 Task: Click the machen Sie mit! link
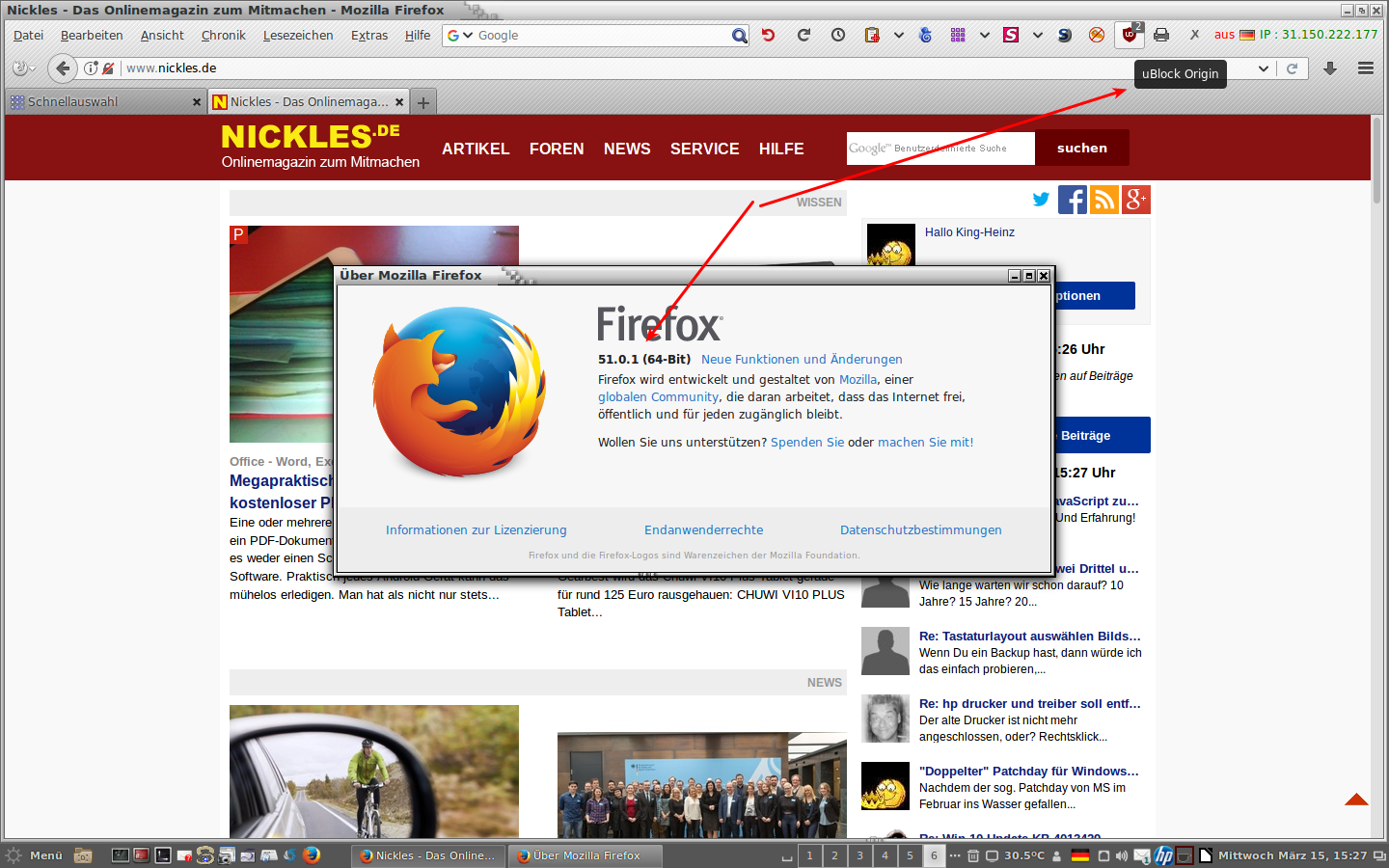925,443
